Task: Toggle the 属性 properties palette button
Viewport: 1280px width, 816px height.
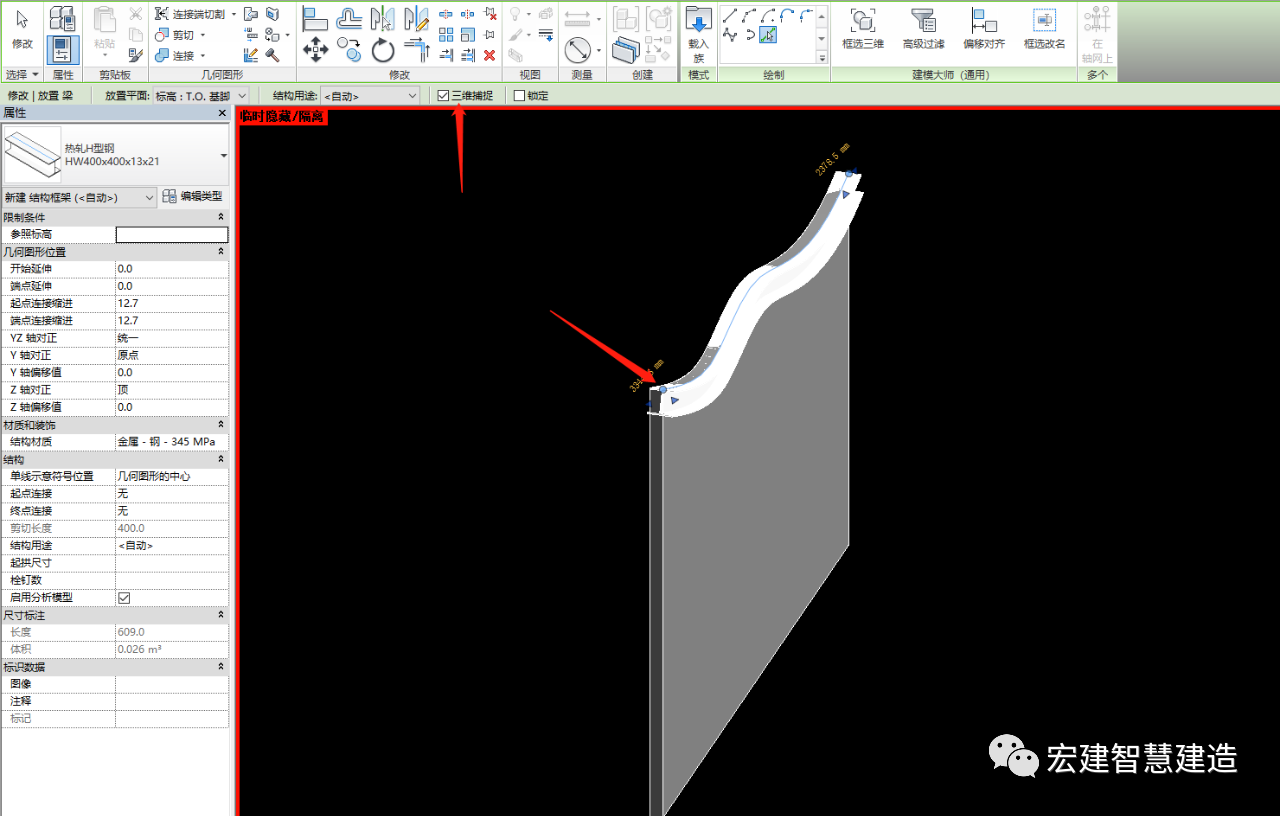Action: pyautogui.click(x=63, y=50)
